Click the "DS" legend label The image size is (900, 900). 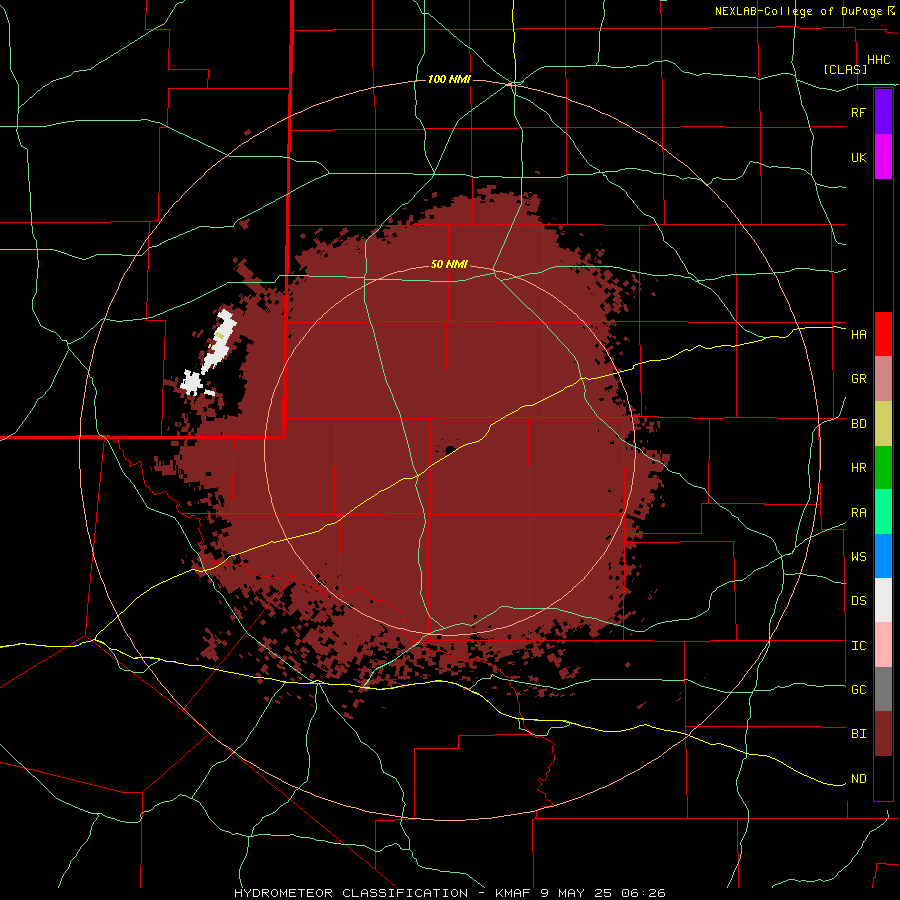click(x=858, y=601)
